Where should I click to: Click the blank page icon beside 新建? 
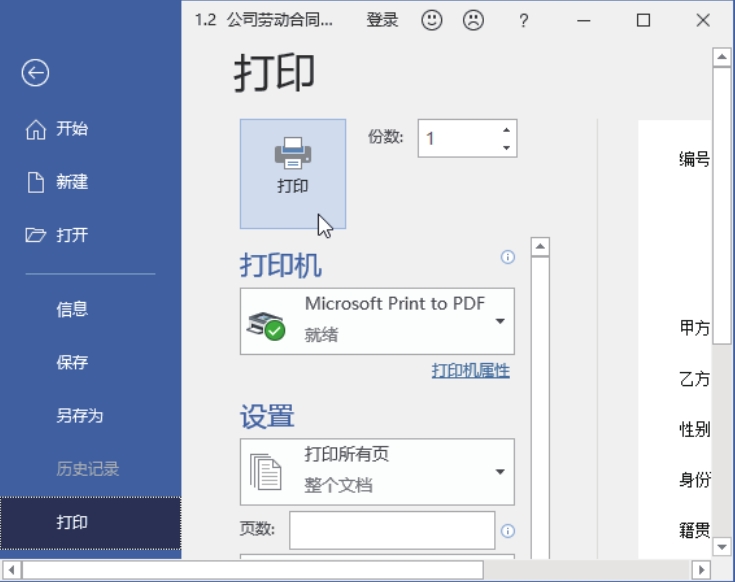36,182
